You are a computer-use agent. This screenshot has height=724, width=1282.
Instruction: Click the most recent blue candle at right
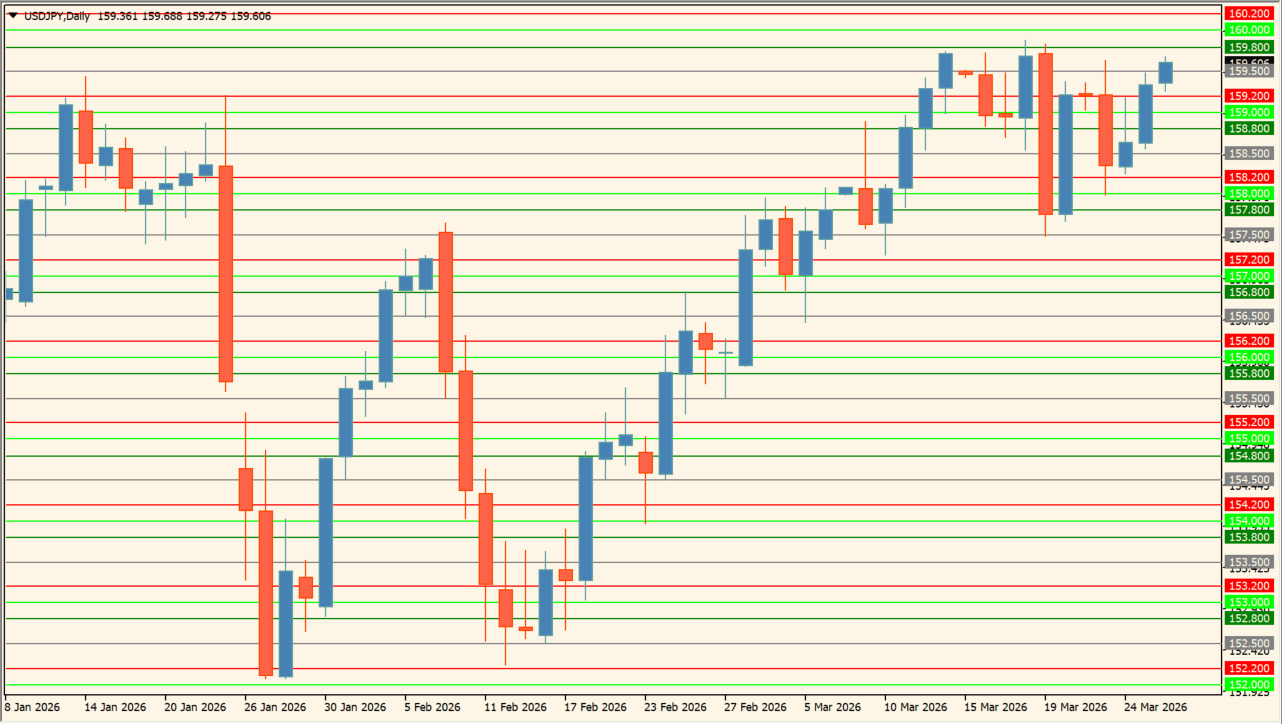click(1165, 72)
